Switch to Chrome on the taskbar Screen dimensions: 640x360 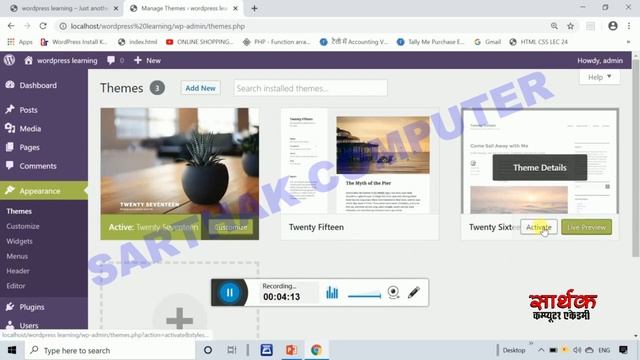(316, 350)
